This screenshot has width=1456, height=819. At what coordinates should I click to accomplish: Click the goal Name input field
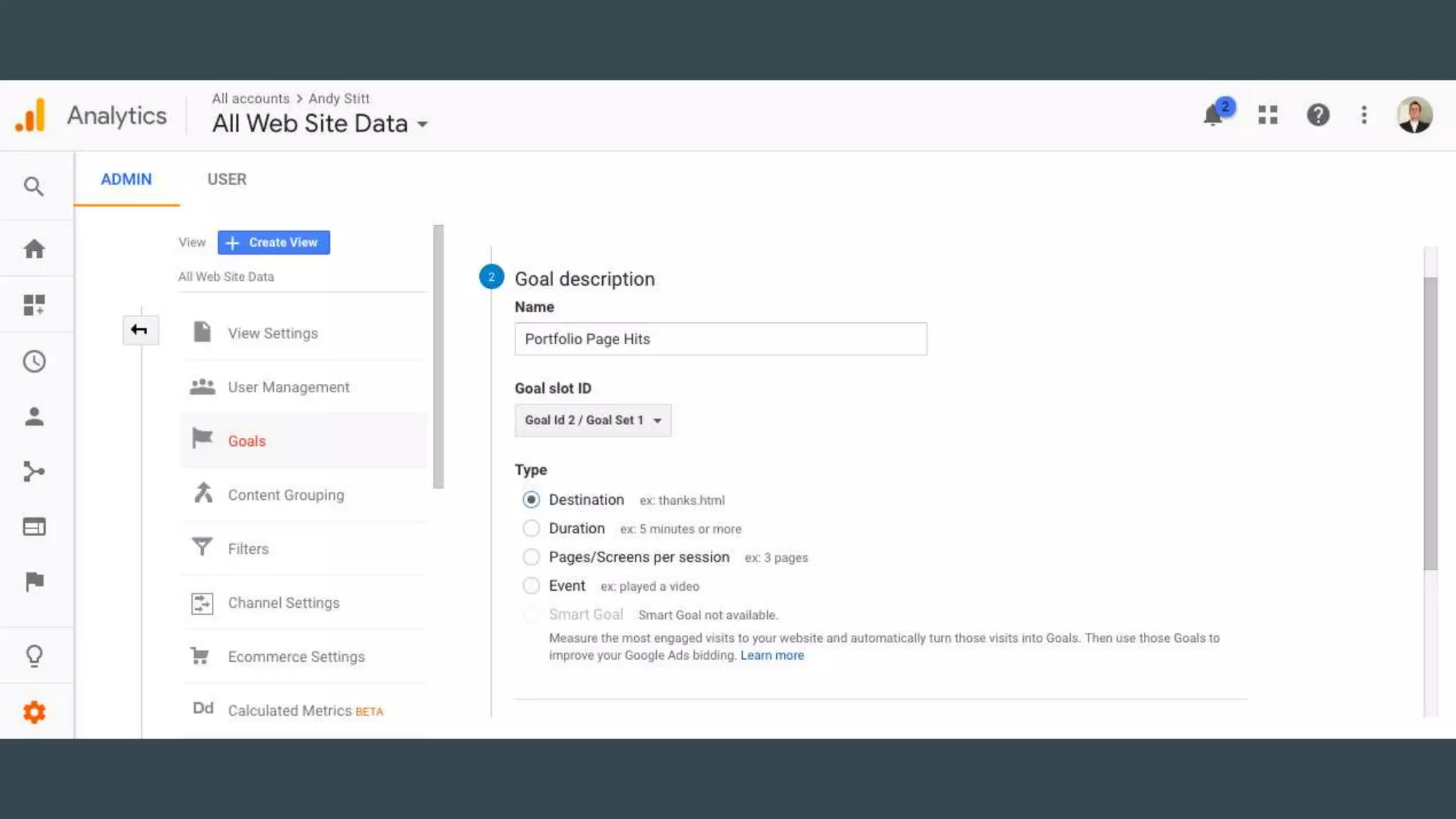coord(720,339)
